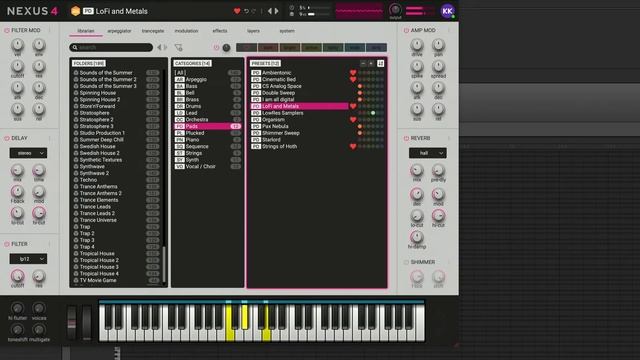640x360 pixels.
Task: Open the filter type dropdown showing lp12
Action: pos(28,259)
